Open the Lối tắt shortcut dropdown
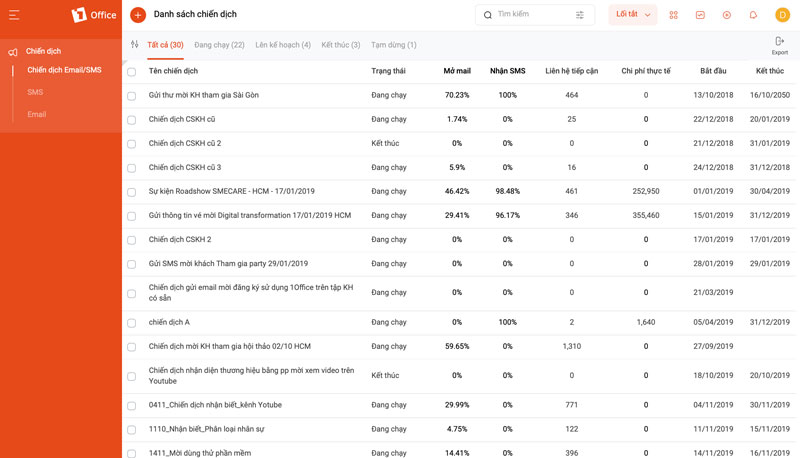Screen dimensions: 800x458 tap(633, 15)
